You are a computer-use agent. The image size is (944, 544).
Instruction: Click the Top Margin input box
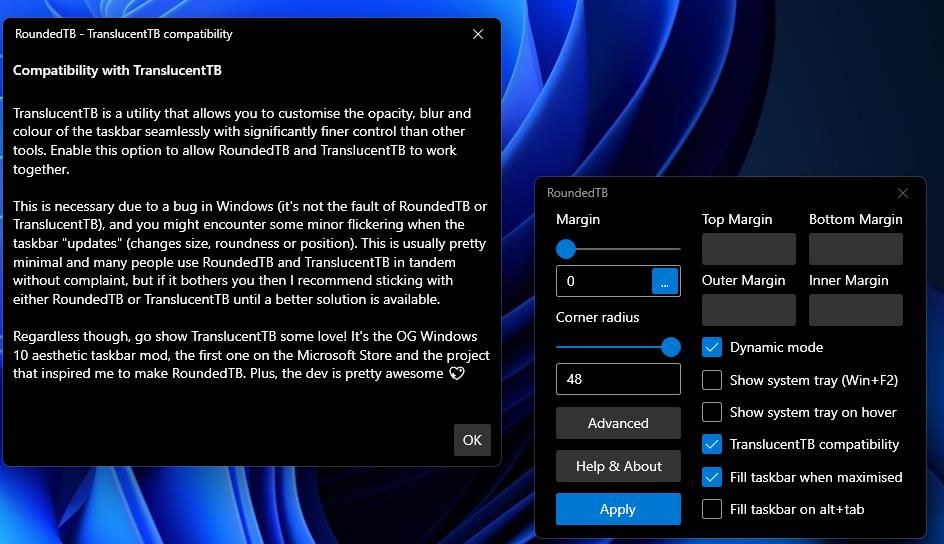(748, 249)
